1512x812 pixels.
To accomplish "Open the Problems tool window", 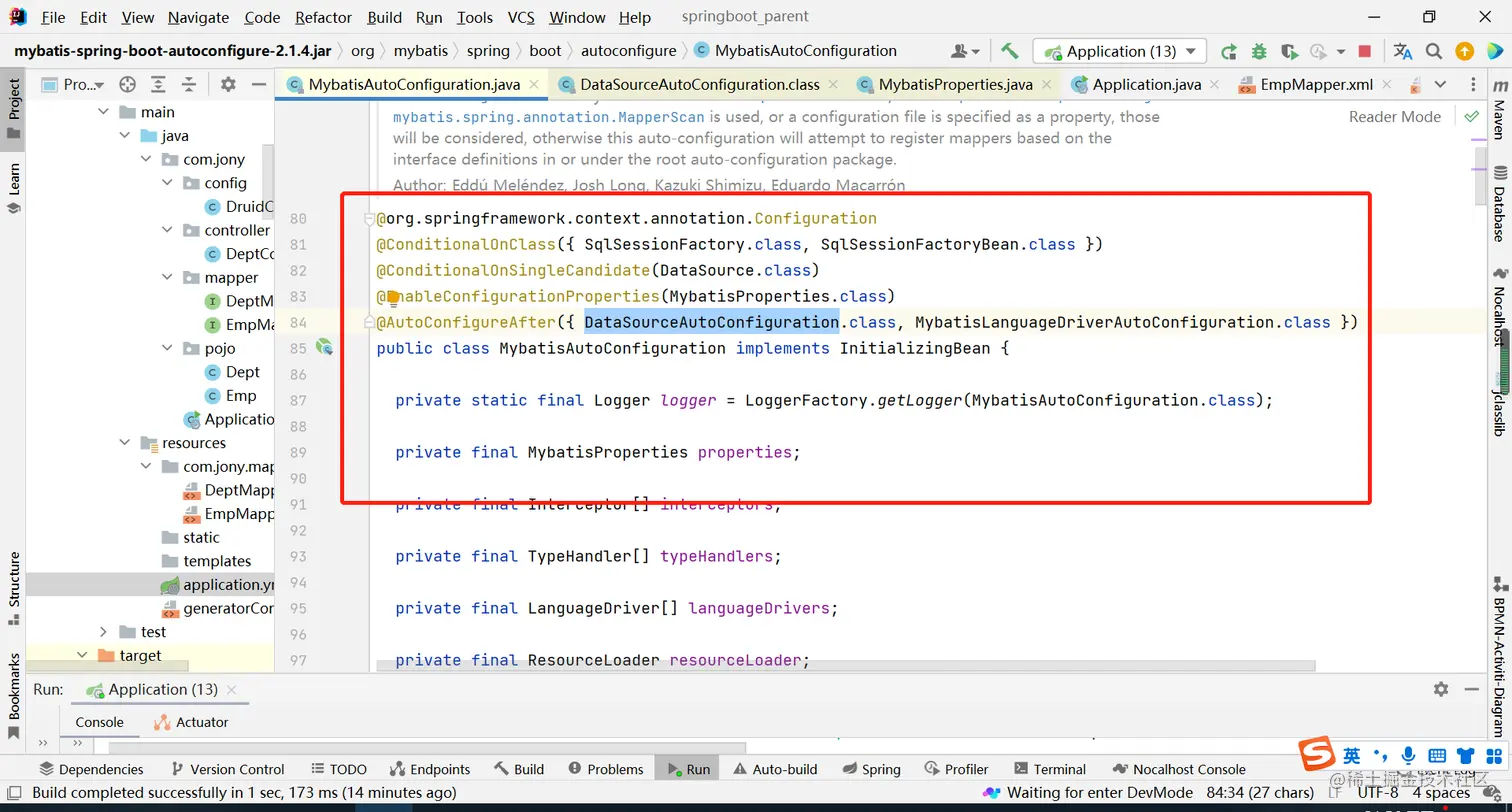I will pyautogui.click(x=606, y=769).
